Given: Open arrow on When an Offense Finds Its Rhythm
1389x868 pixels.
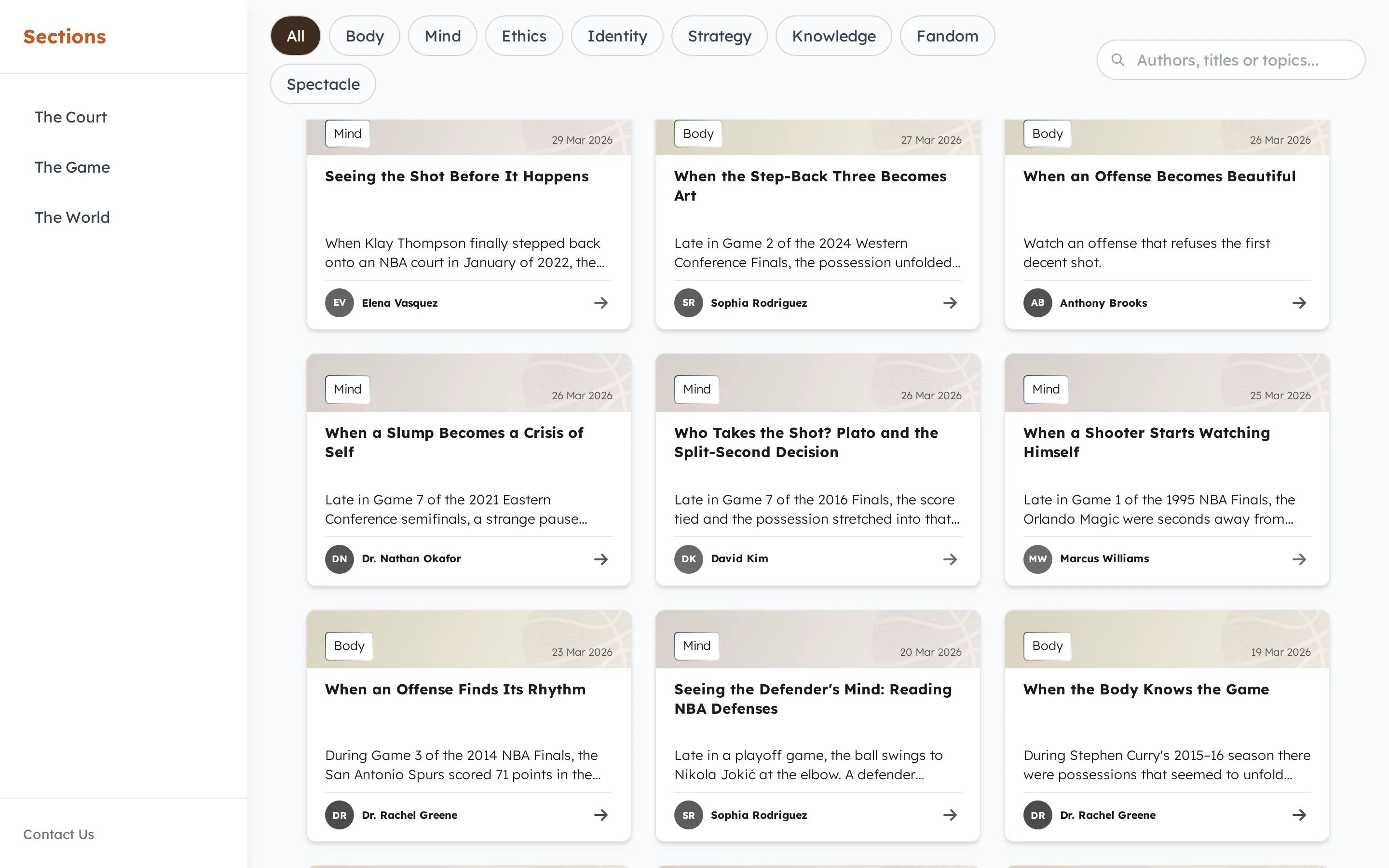Looking at the screenshot, I should (601, 814).
